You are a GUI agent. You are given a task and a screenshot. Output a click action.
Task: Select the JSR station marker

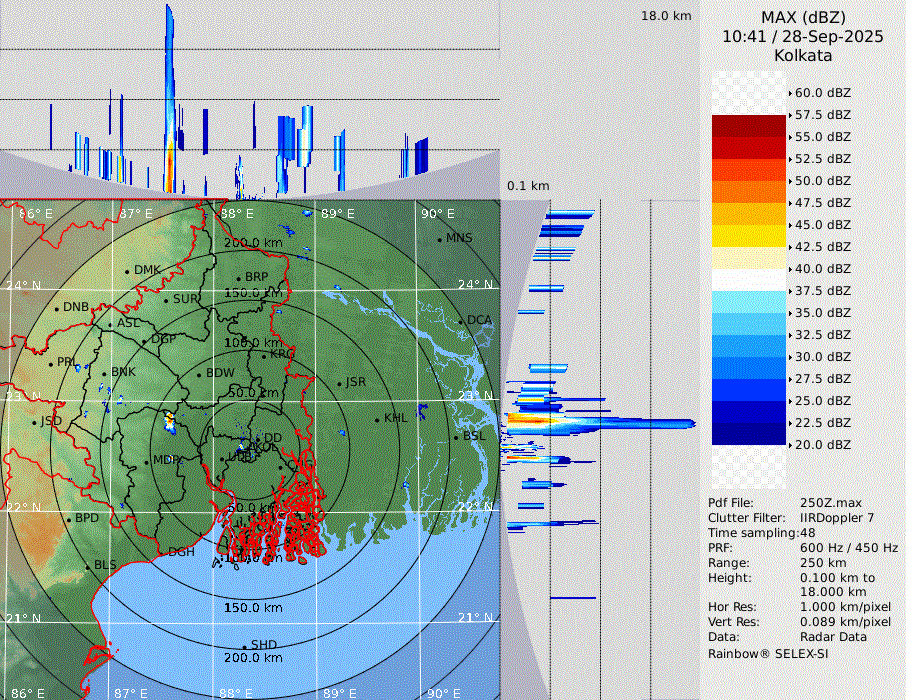(x=339, y=384)
